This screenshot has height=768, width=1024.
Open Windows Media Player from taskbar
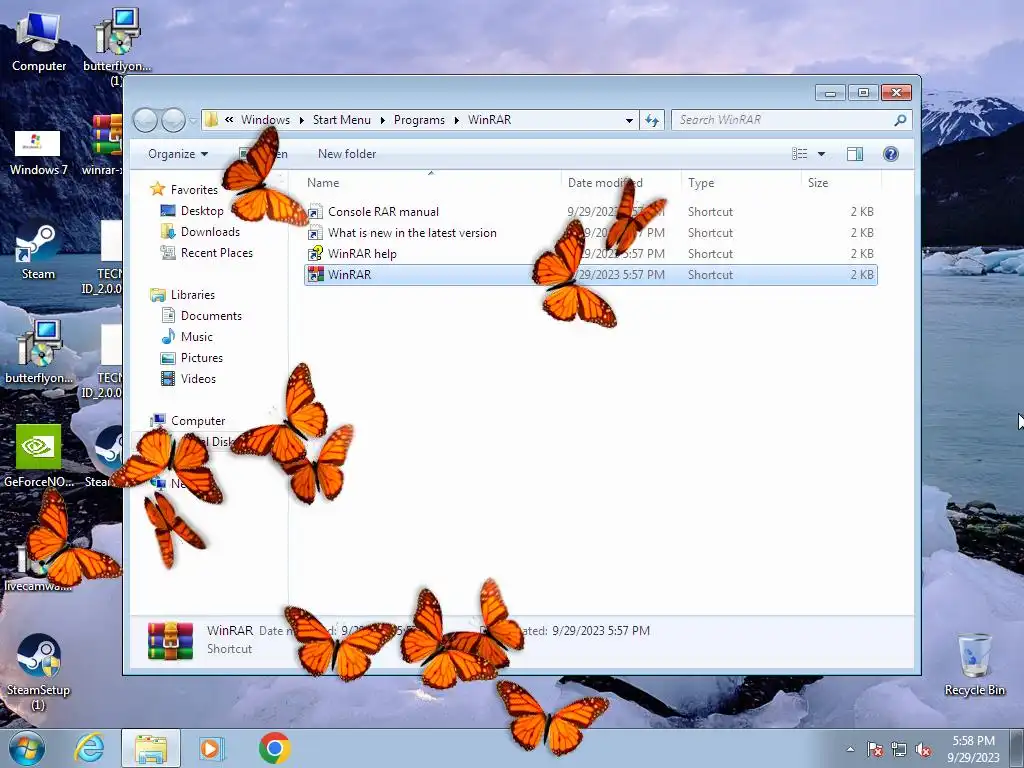tap(211, 748)
